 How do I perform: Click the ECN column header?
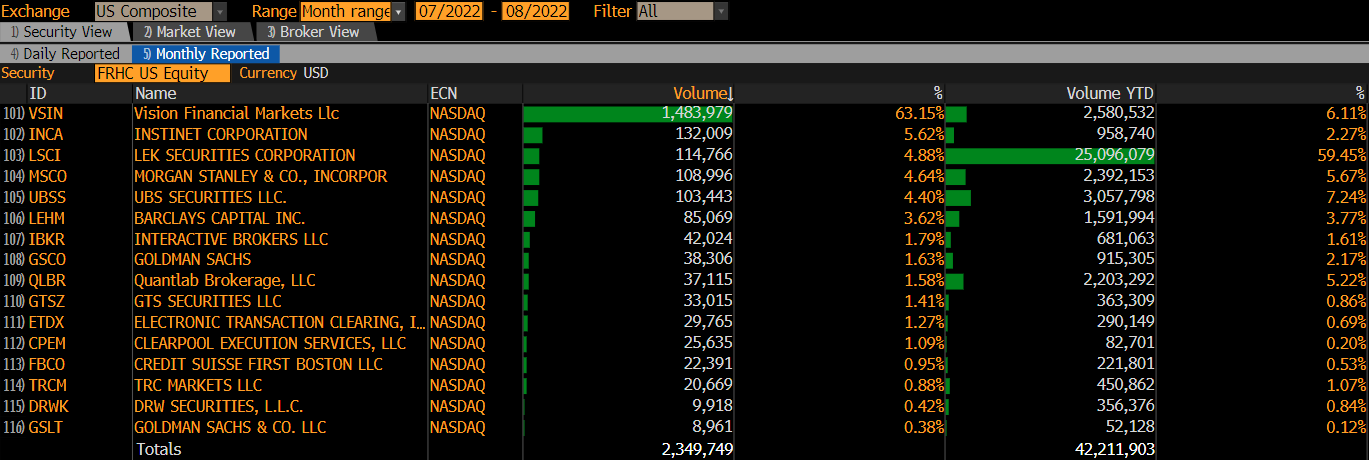click(444, 93)
